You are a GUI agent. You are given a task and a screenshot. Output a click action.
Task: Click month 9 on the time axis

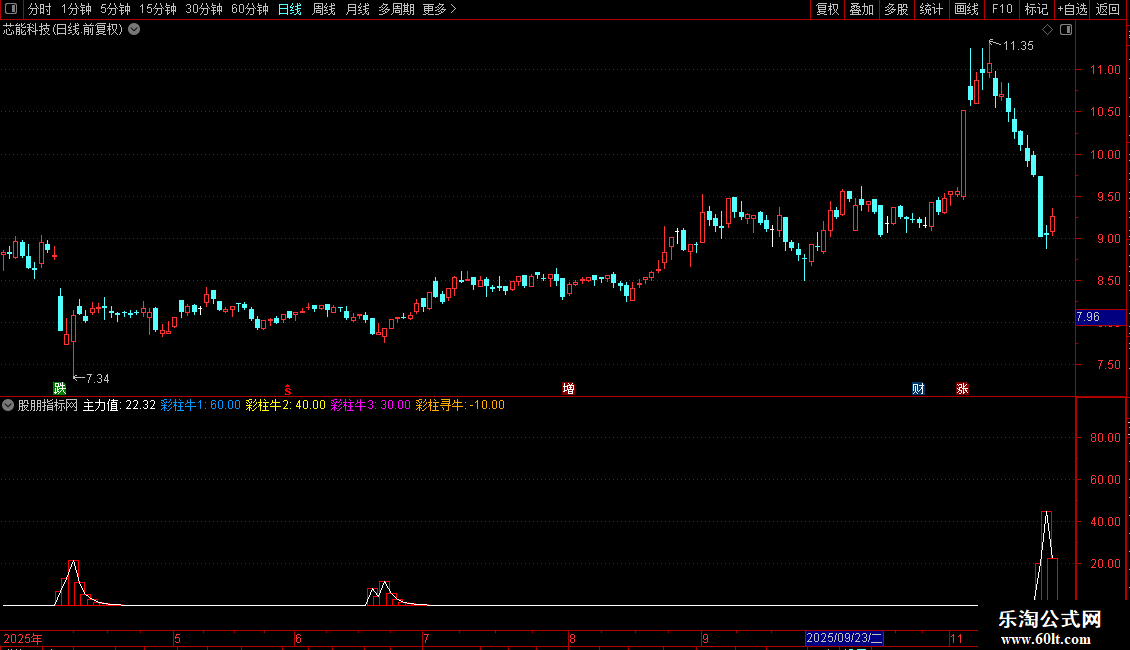coord(706,638)
